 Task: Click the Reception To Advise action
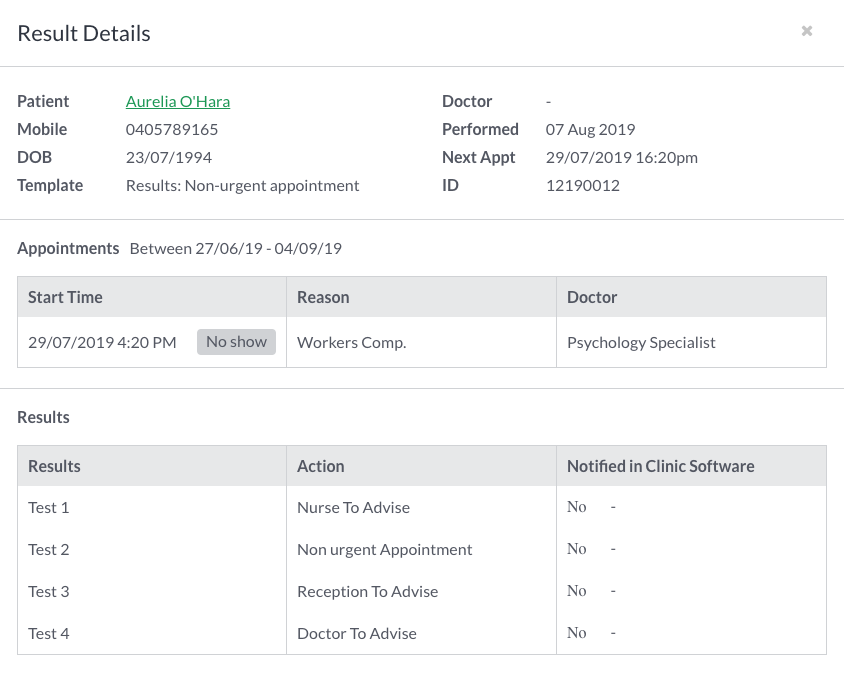[368, 591]
